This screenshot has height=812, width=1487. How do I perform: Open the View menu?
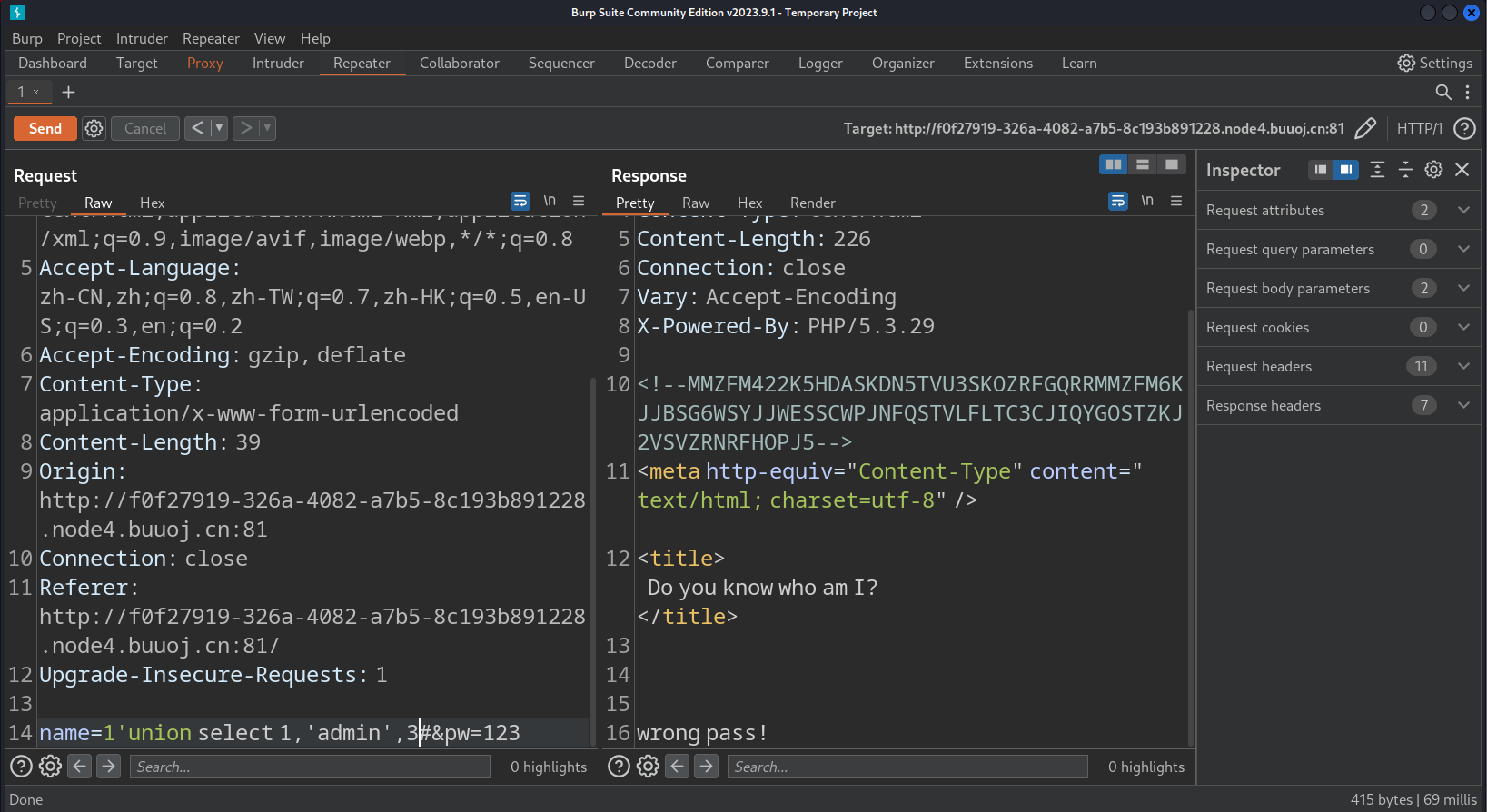pos(270,38)
